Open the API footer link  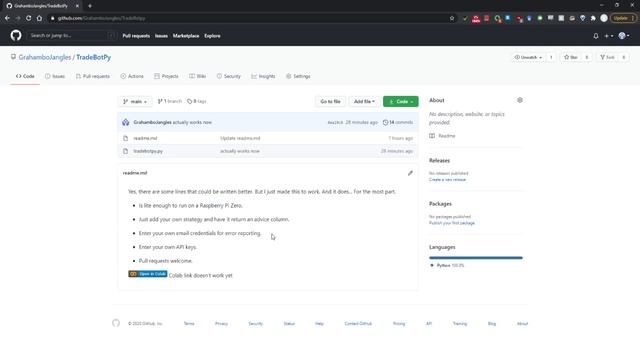coord(429,324)
